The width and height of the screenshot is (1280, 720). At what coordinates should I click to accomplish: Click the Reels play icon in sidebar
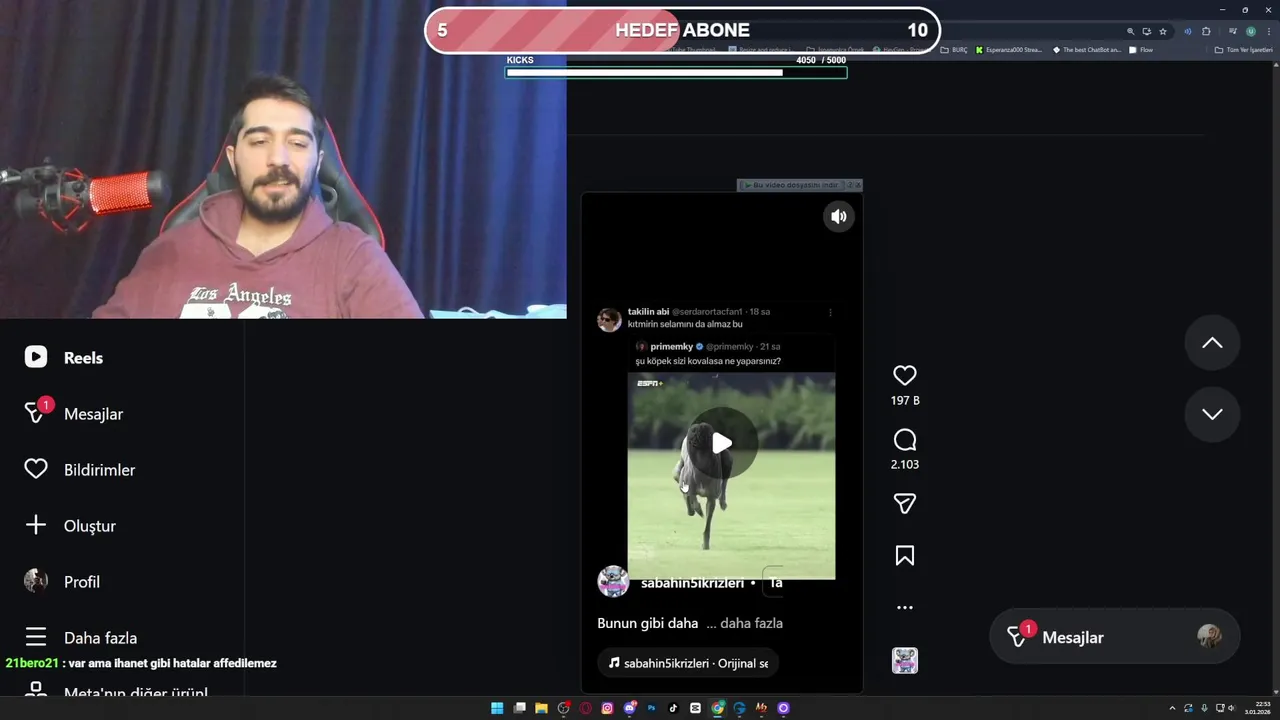36,357
